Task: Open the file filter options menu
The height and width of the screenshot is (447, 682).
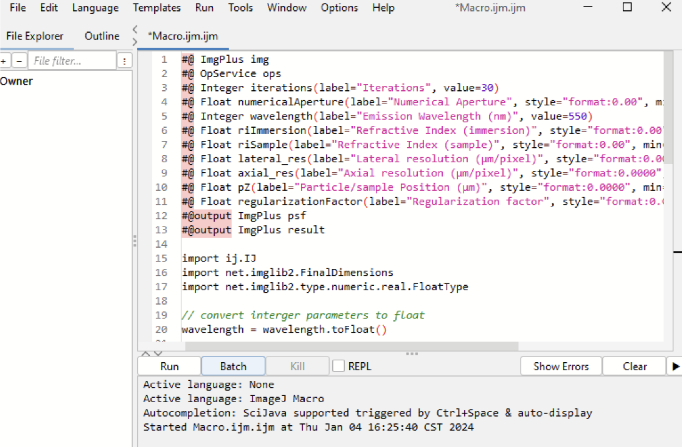Action: 125,61
